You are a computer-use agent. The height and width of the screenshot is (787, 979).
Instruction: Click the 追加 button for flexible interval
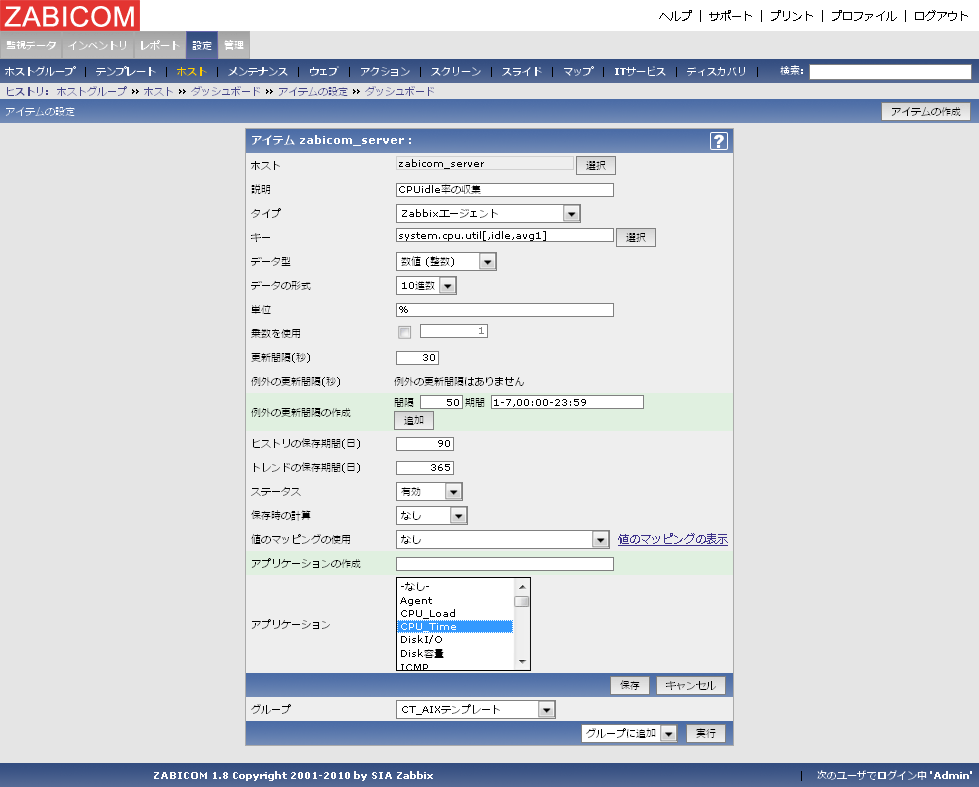click(413, 420)
